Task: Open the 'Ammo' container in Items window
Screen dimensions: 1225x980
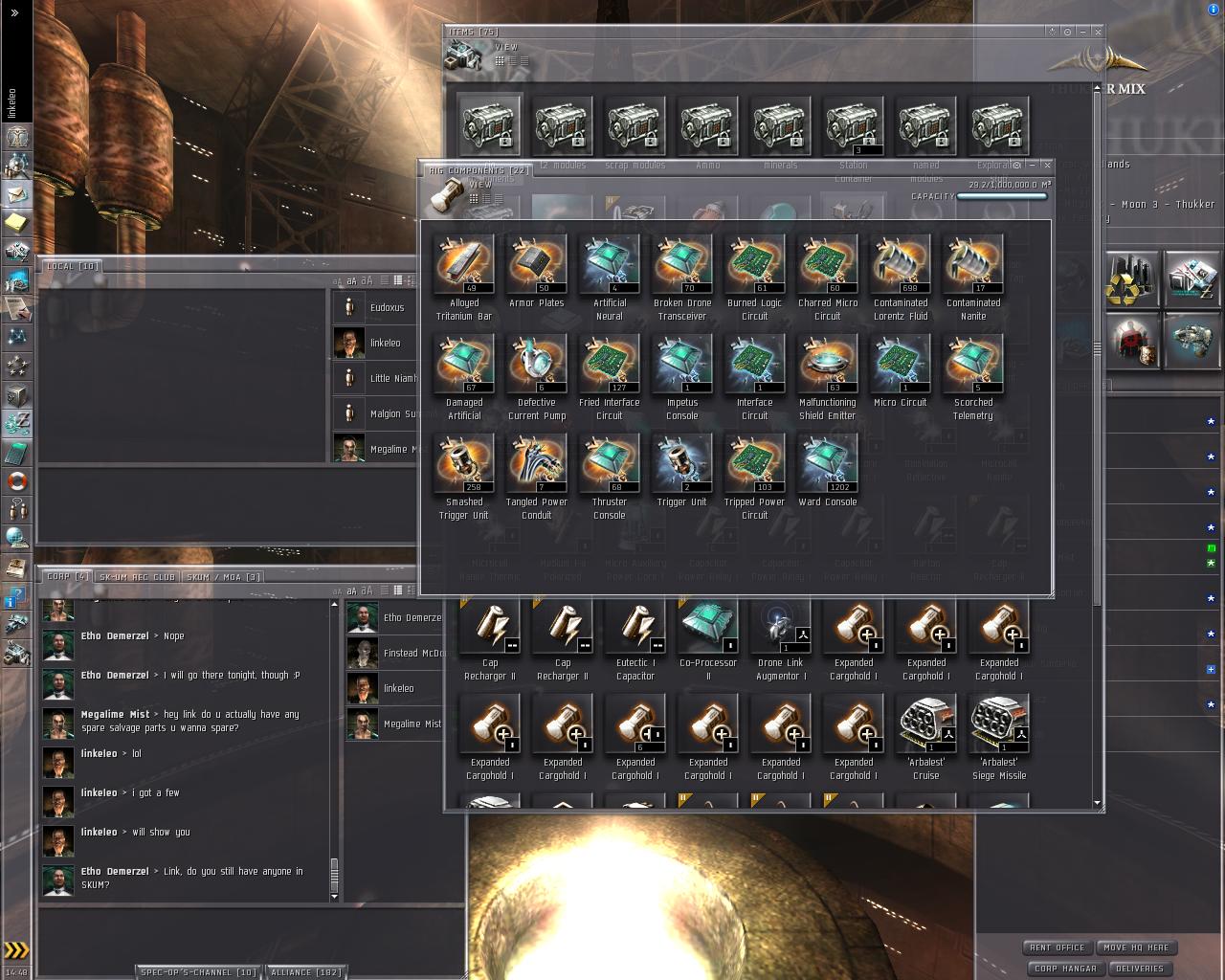Action: tap(708, 134)
